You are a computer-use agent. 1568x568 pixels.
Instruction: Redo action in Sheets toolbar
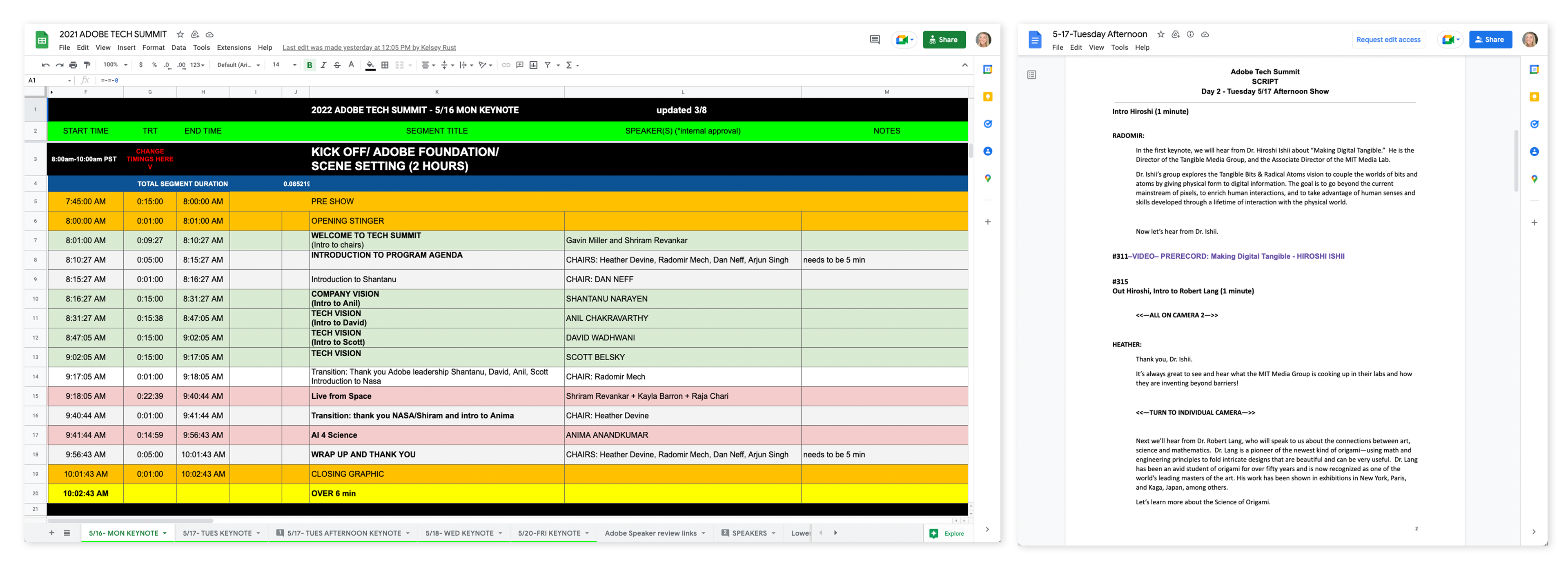point(59,65)
